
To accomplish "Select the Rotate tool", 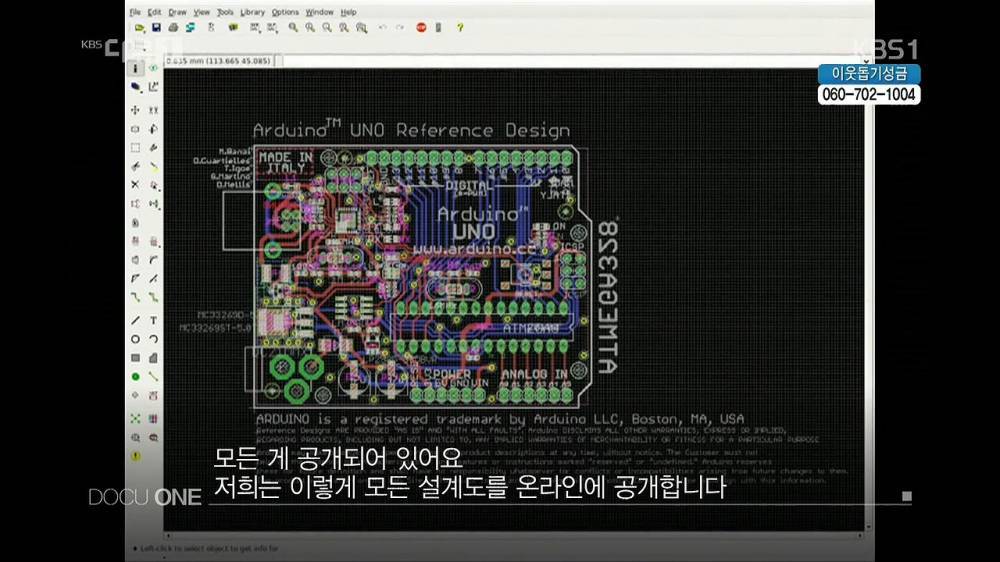I will [x=153, y=129].
